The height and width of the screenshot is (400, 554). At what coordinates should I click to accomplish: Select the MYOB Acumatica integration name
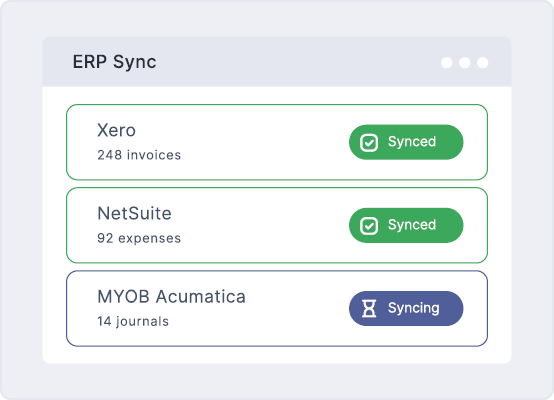pyautogui.click(x=171, y=296)
